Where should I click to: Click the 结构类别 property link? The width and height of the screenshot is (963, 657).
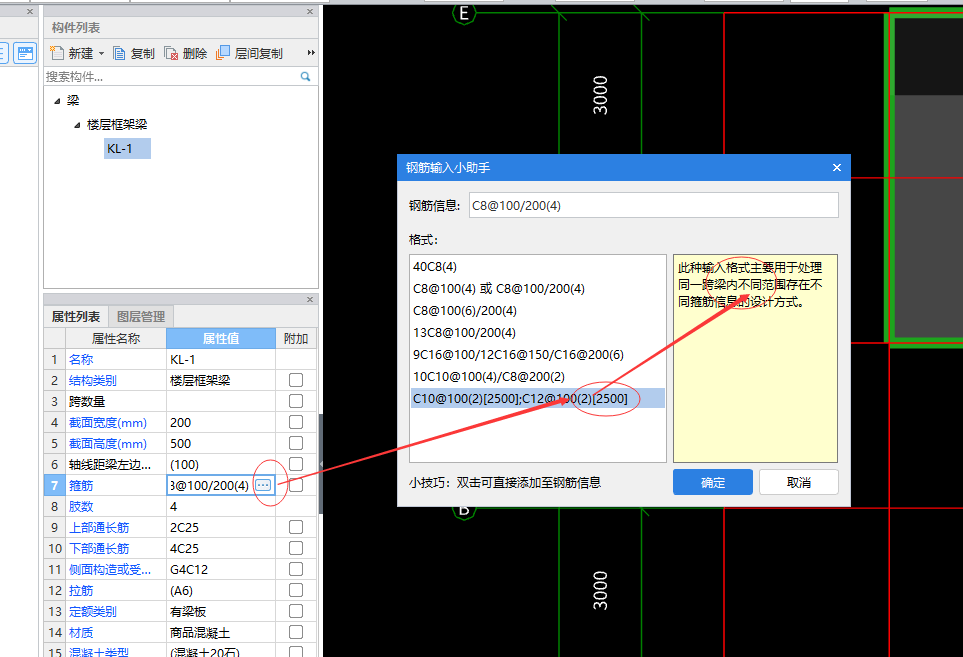pyautogui.click(x=93, y=380)
